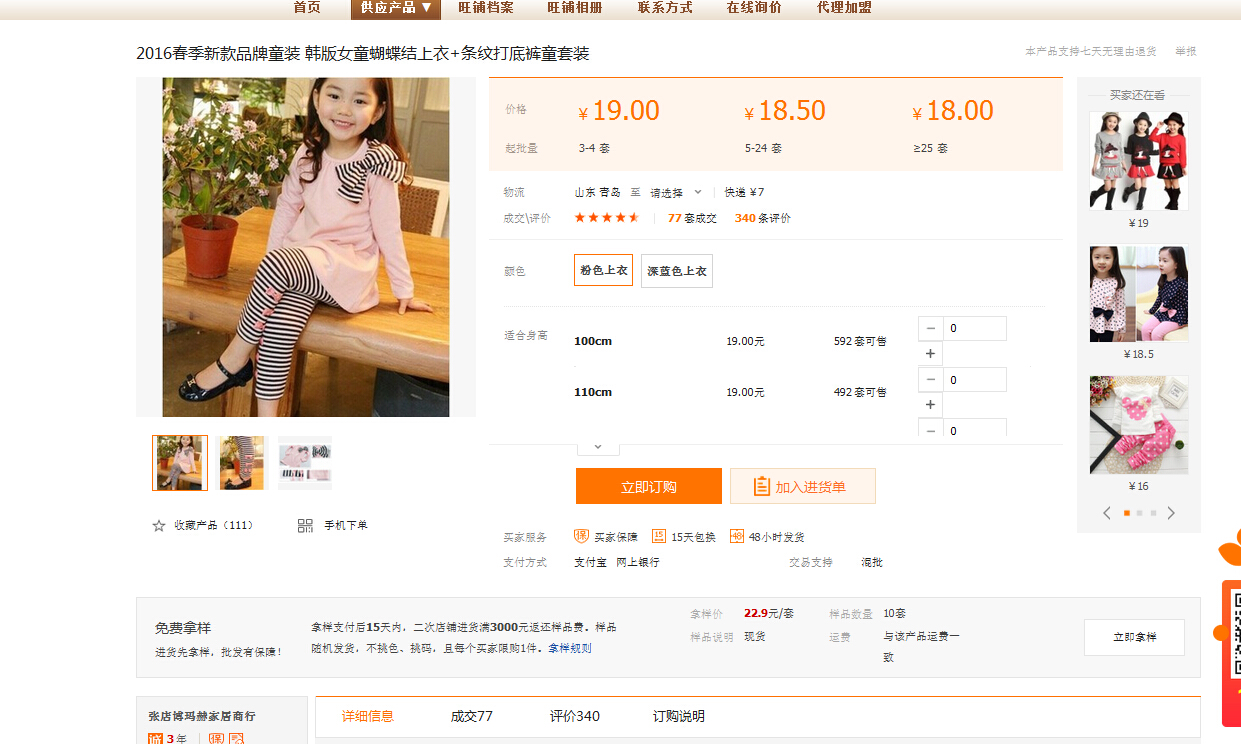
Task: Open the 联系方式 navigation item
Action: (x=665, y=8)
